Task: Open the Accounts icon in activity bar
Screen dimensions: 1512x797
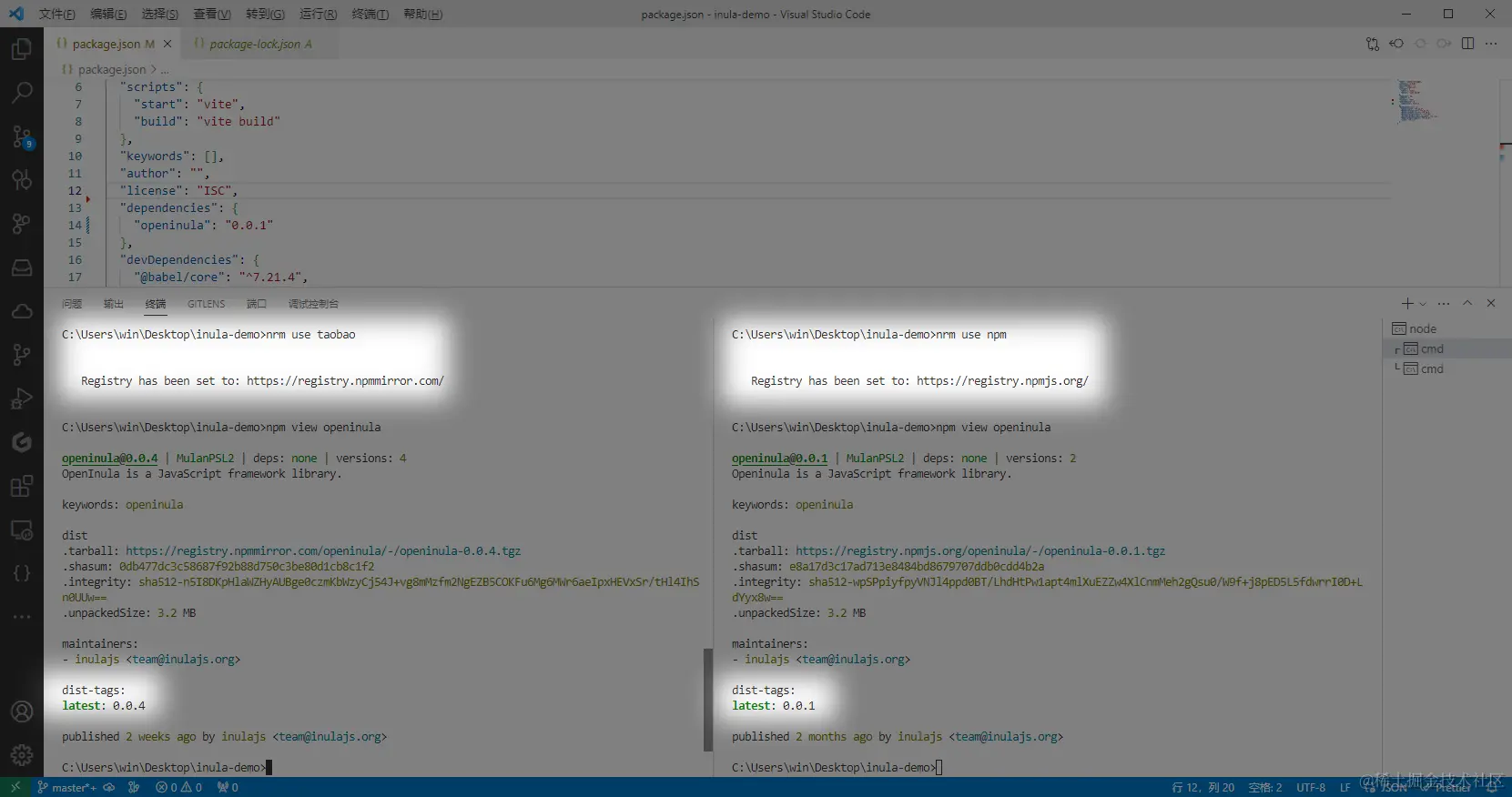Action: coord(22,711)
